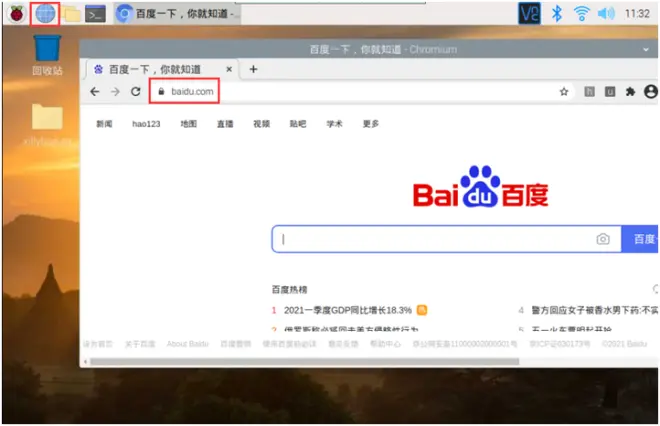Open the 视频 video link
660x426 pixels.
pos(261,124)
